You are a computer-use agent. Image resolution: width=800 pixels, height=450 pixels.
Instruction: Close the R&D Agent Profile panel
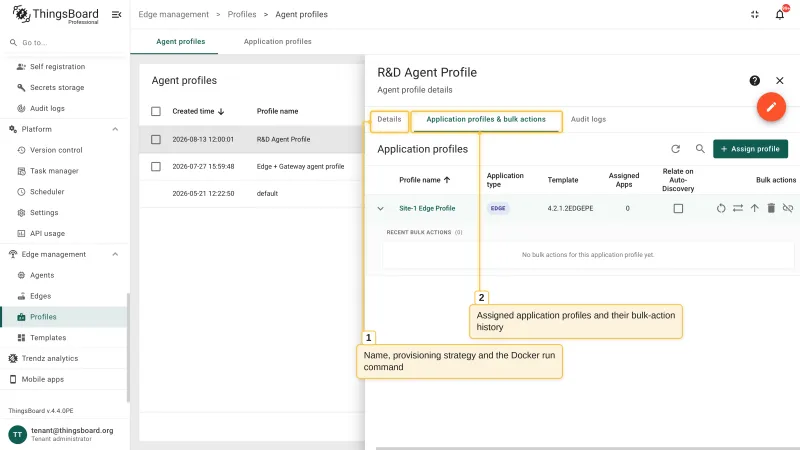click(780, 81)
